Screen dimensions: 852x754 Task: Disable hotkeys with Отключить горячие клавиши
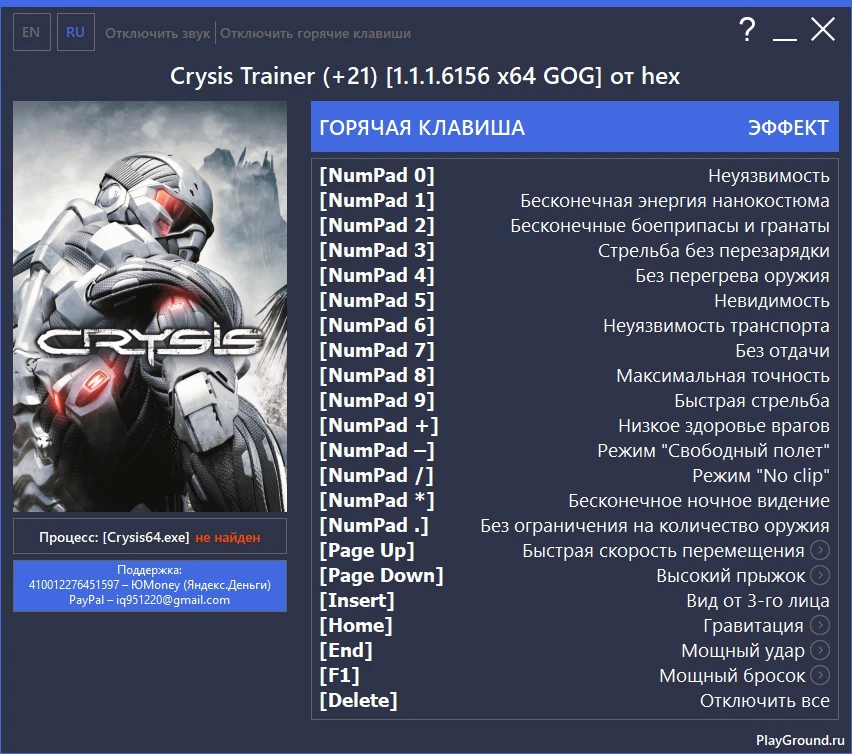point(319,32)
